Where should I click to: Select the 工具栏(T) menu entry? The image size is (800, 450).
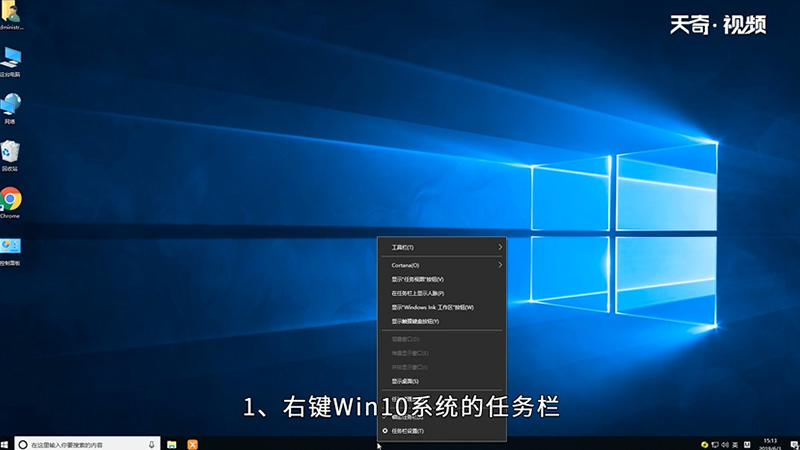tap(442, 247)
